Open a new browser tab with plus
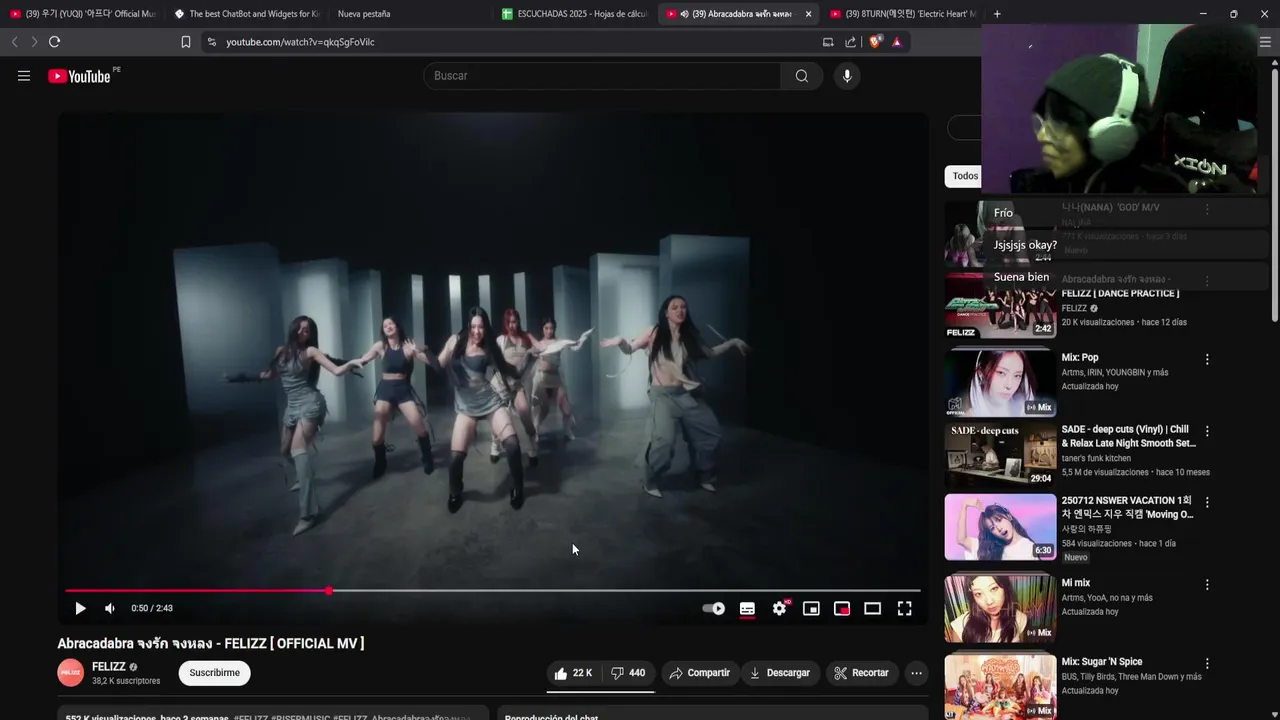Screen dimensions: 1280x720 point(997,14)
